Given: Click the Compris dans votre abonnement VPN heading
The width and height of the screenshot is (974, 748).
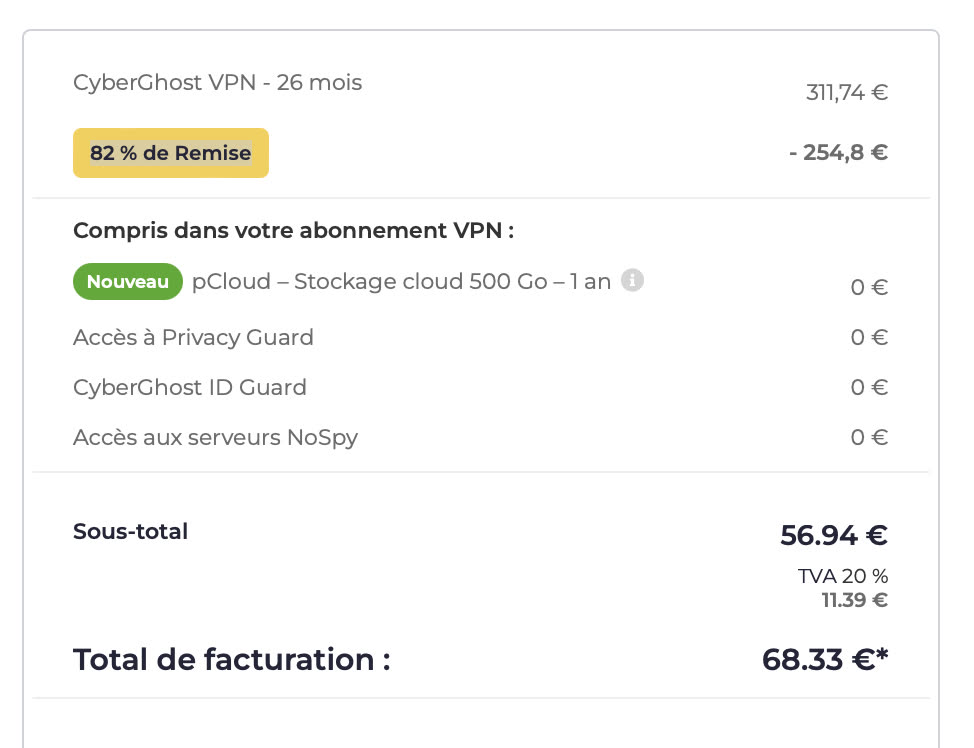Looking at the screenshot, I should (293, 230).
